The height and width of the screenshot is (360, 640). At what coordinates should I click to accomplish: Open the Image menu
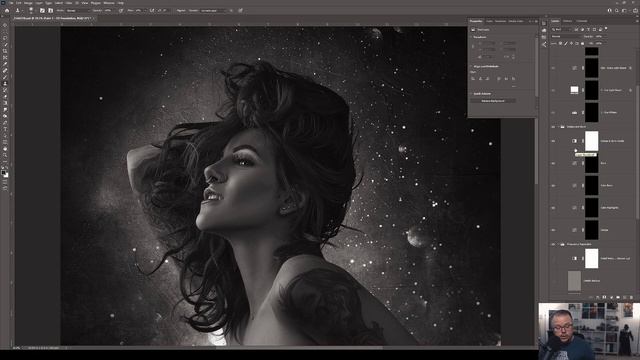(x=28, y=3)
